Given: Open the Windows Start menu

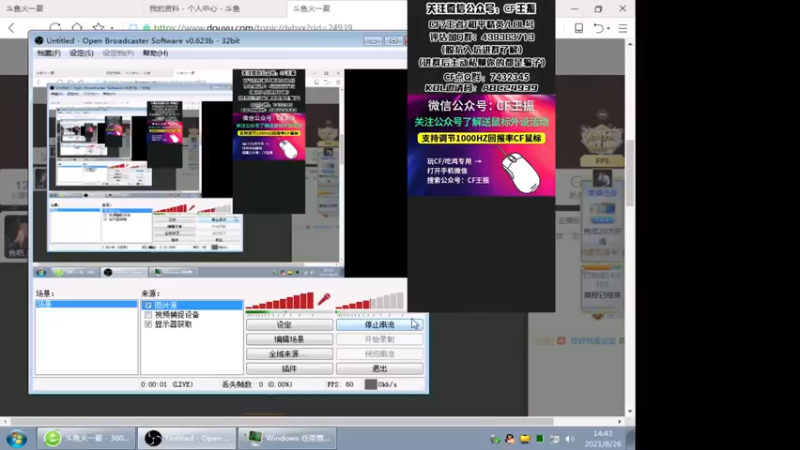Looking at the screenshot, I should pos(17,438).
